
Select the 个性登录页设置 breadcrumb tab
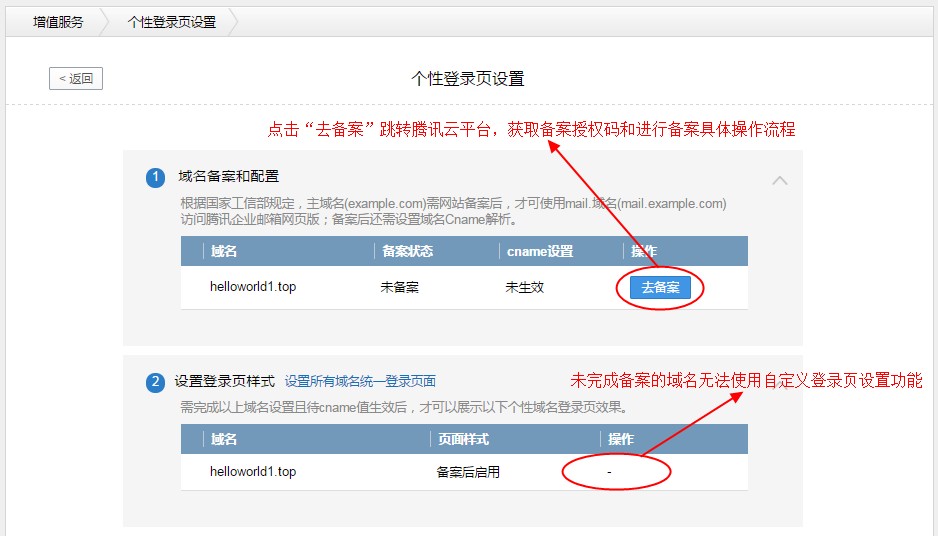172,21
